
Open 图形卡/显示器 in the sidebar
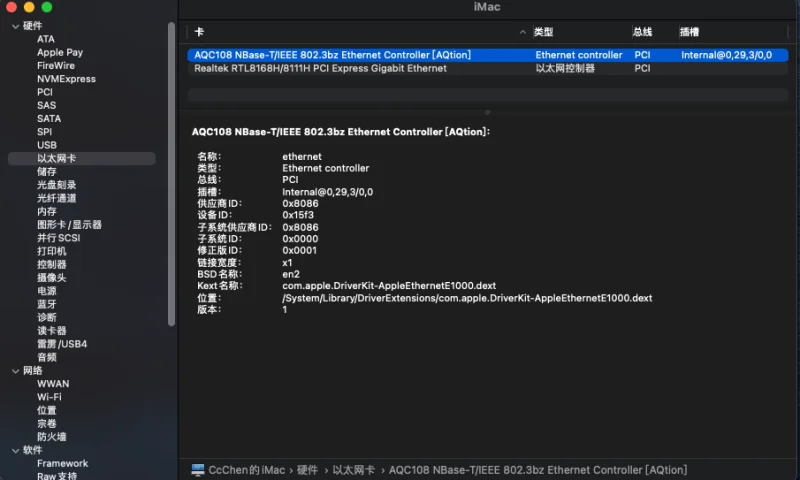point(70,225)
